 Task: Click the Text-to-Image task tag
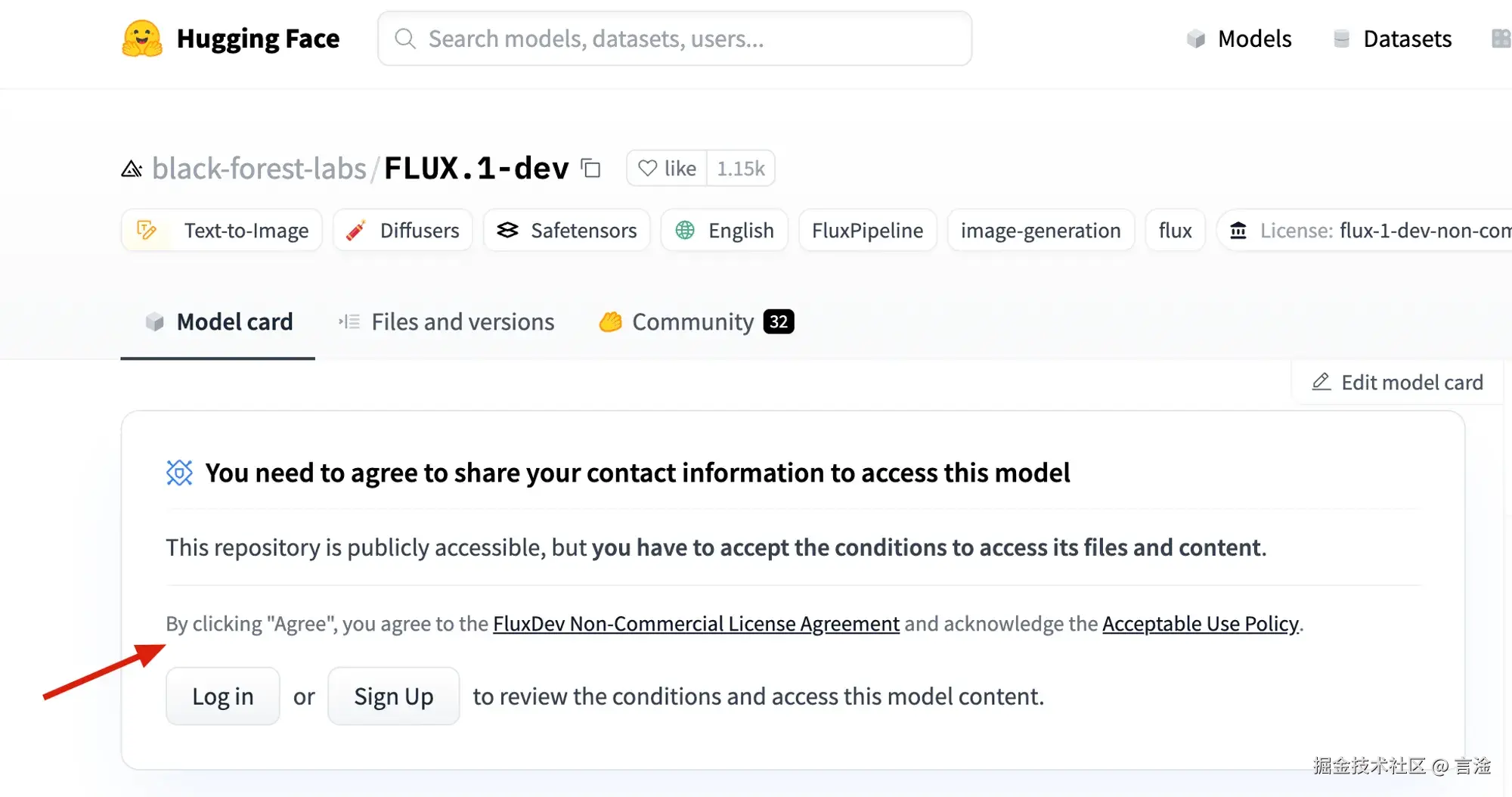point(222,231)
